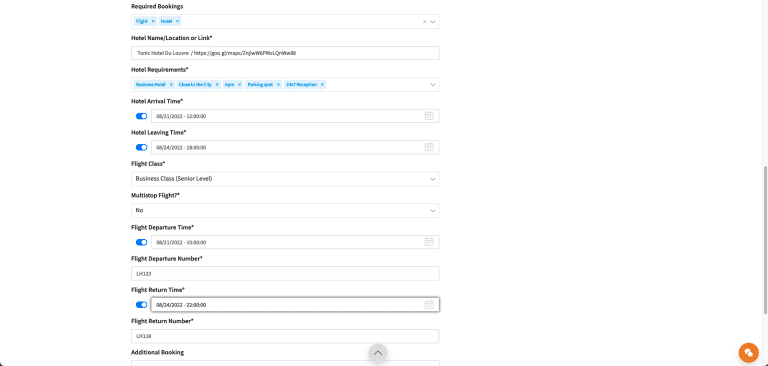Toggle the Hotel Leaving Time switch

coord(142,147)
